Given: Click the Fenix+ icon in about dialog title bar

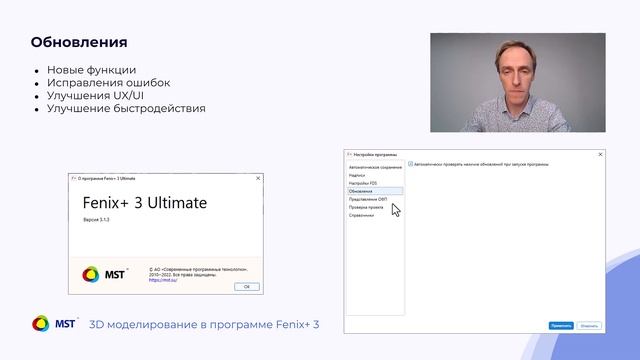Looking at the screenshot, I should pos(74,178).
